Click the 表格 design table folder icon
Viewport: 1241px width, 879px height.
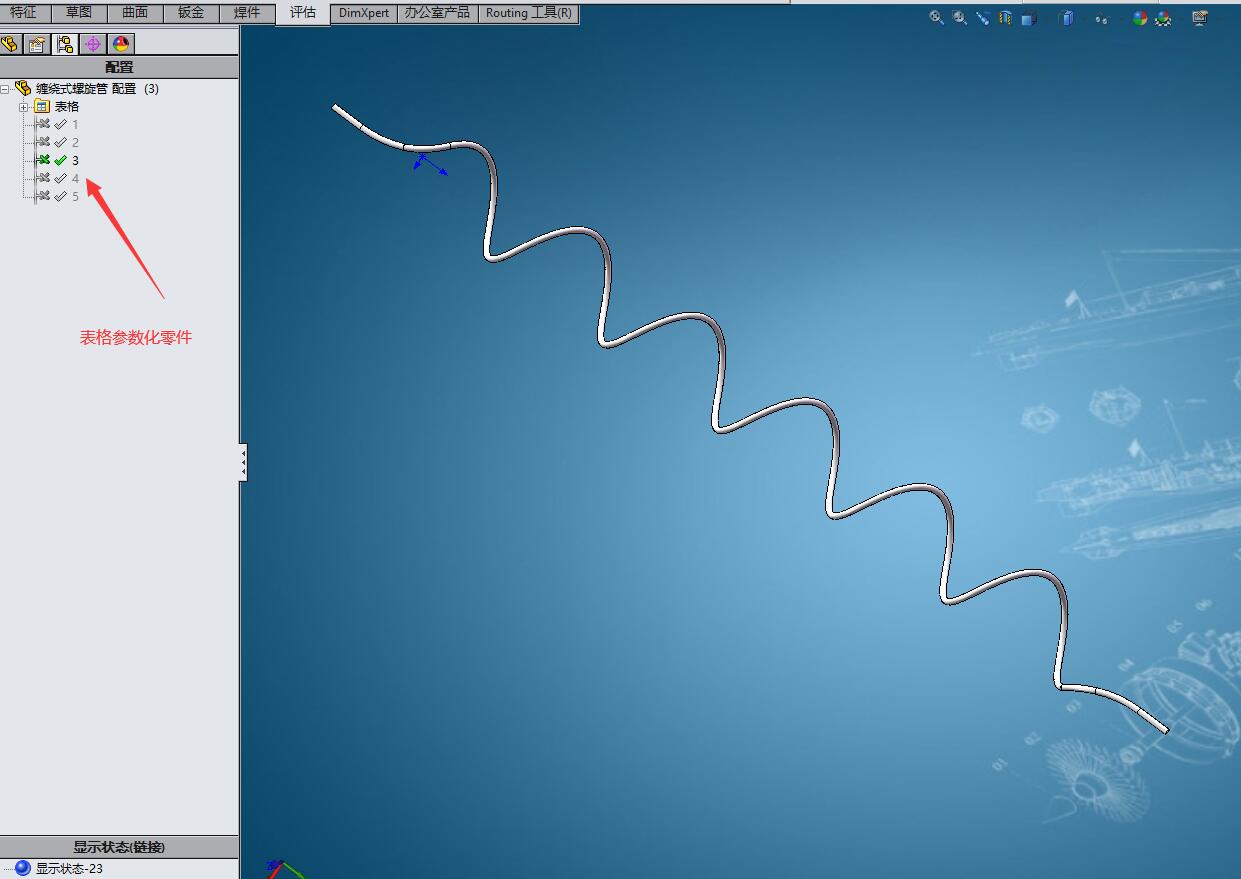tap(42, 106)
